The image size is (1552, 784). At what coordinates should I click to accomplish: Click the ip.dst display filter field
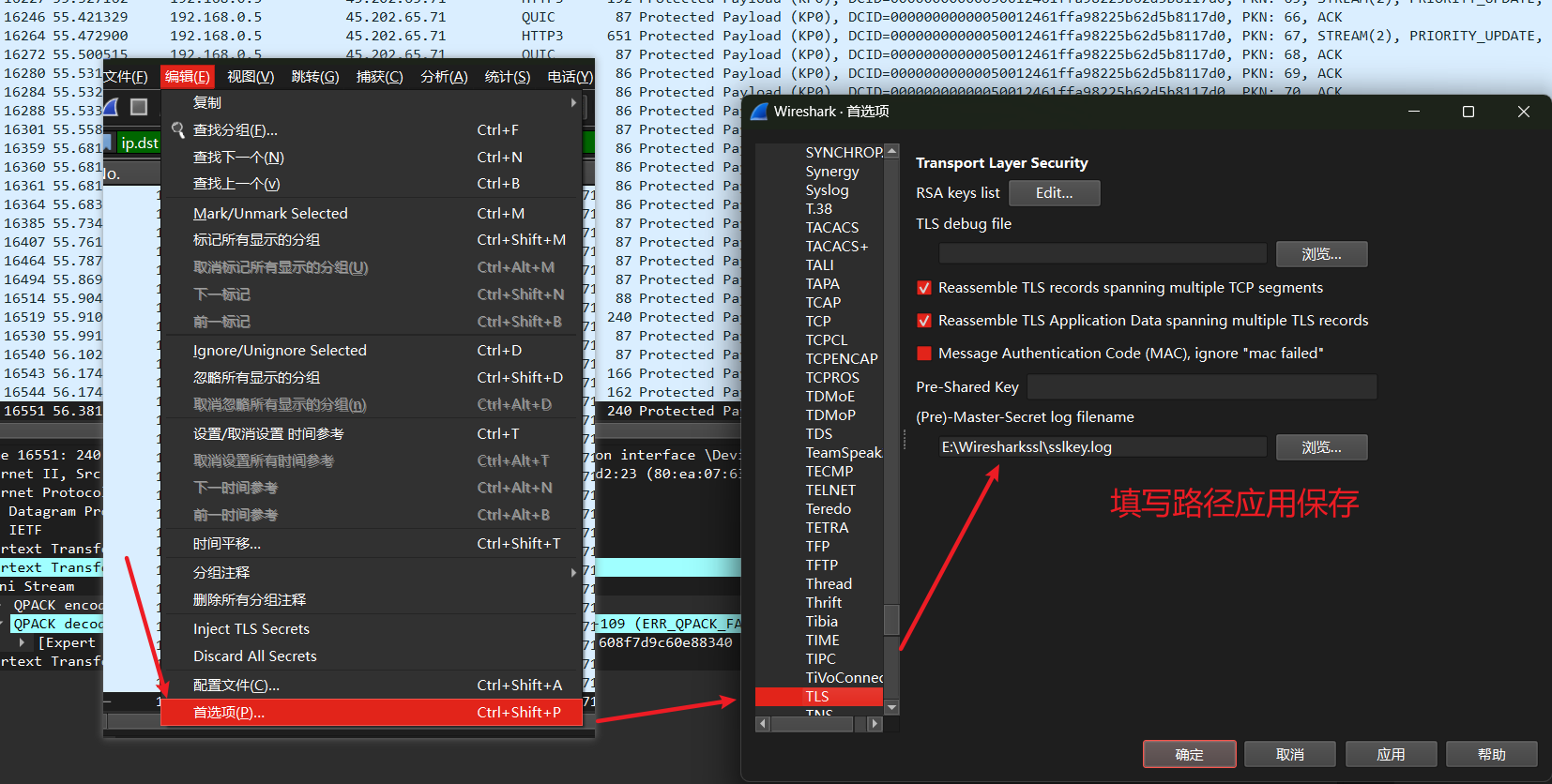[x=140, y=143]
